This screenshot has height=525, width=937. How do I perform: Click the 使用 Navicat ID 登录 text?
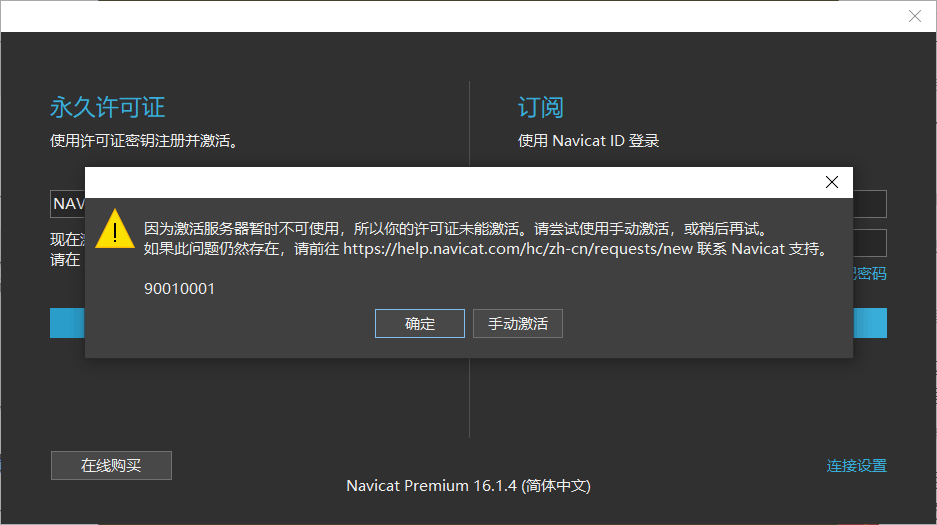(588, 141)
